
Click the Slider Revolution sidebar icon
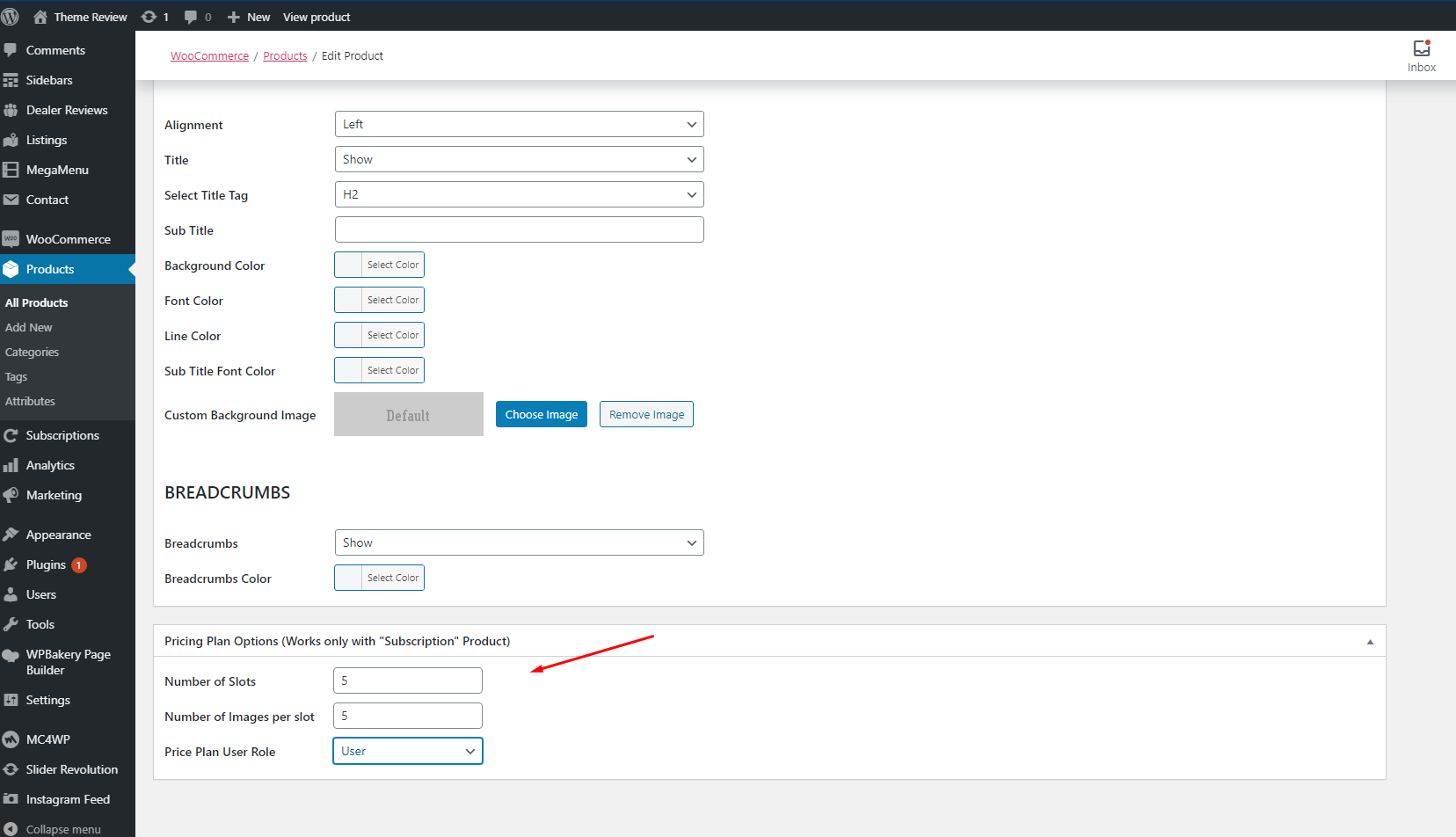(11, 769)
